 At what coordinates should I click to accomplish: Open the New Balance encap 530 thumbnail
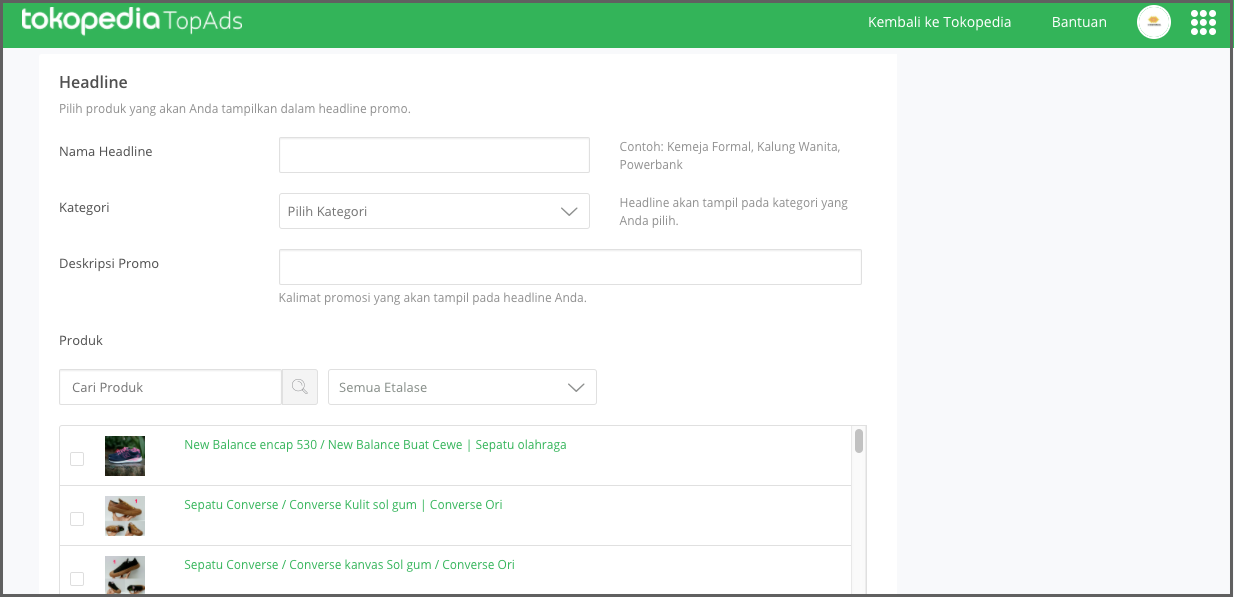(125, 456)
